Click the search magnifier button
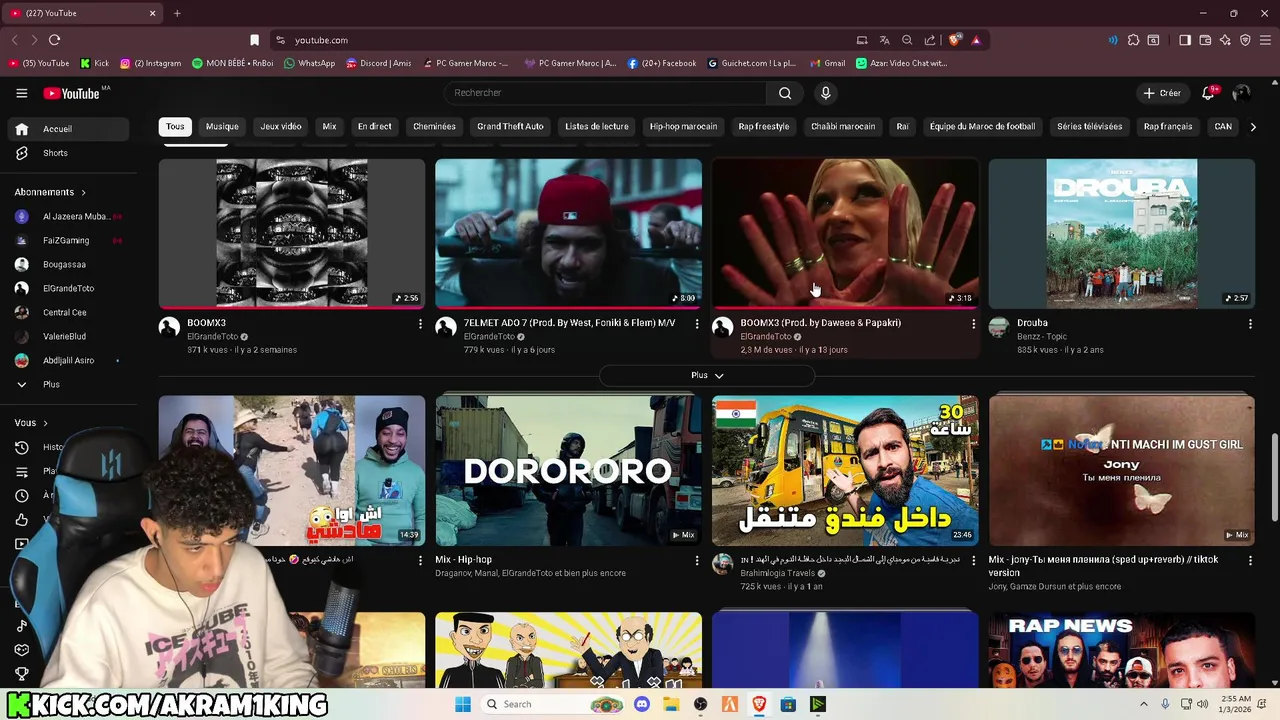The width and height of the screenshot is (1280, 720). [785, 93]
